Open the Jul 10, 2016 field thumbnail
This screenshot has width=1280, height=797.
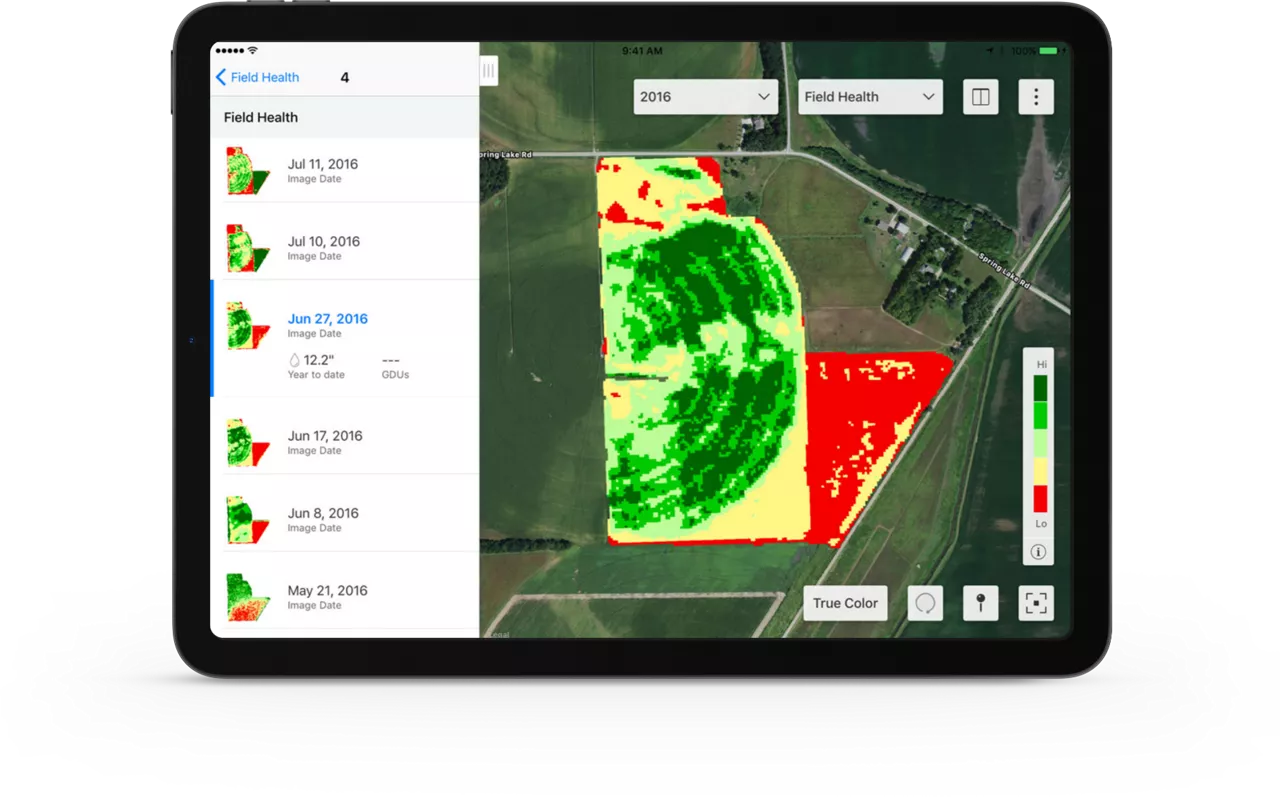point(248,248)
